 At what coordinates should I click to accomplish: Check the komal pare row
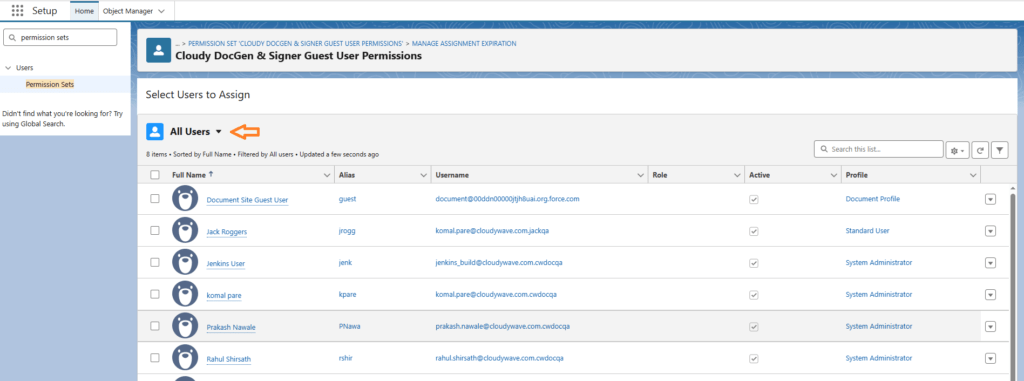pyautogui.click(x=155, y=294)
